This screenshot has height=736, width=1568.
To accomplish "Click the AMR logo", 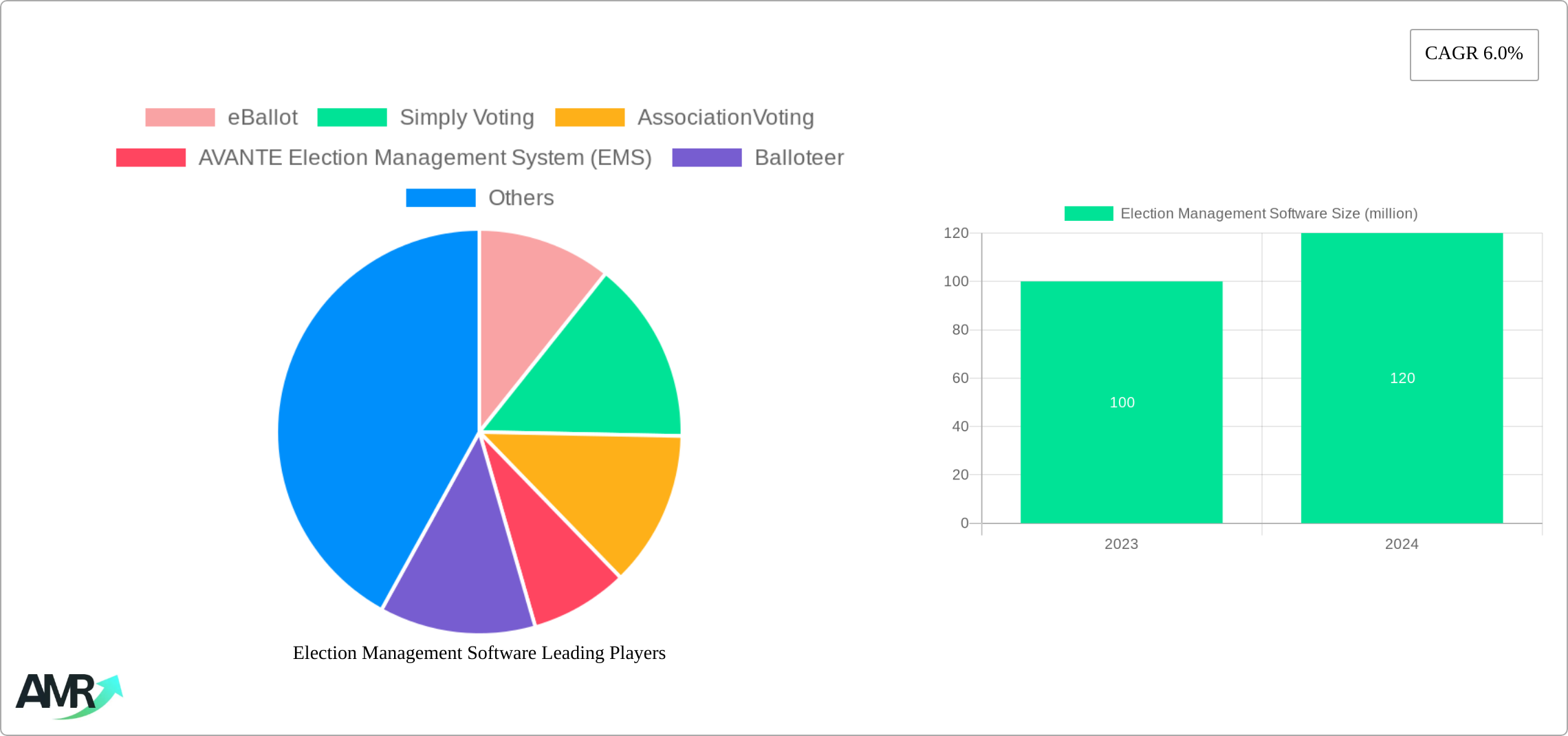I will (69, 696).
